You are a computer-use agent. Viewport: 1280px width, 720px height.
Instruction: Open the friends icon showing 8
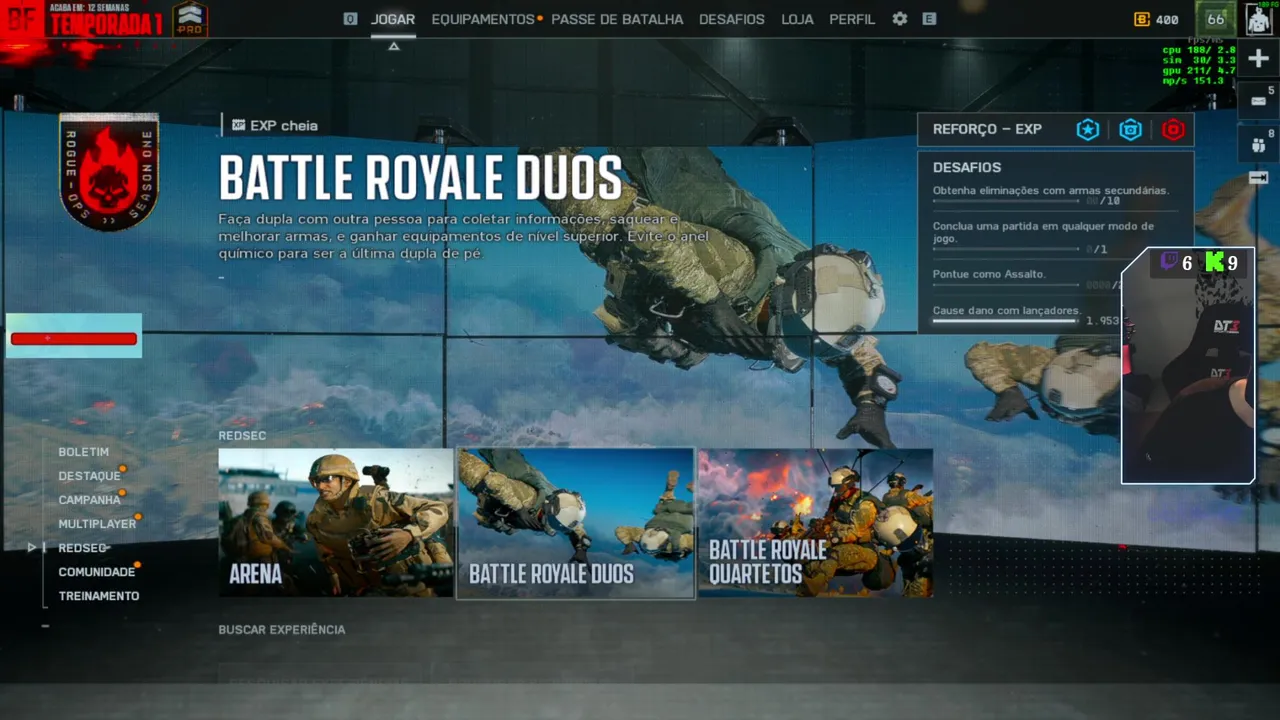coord(1258,144)
